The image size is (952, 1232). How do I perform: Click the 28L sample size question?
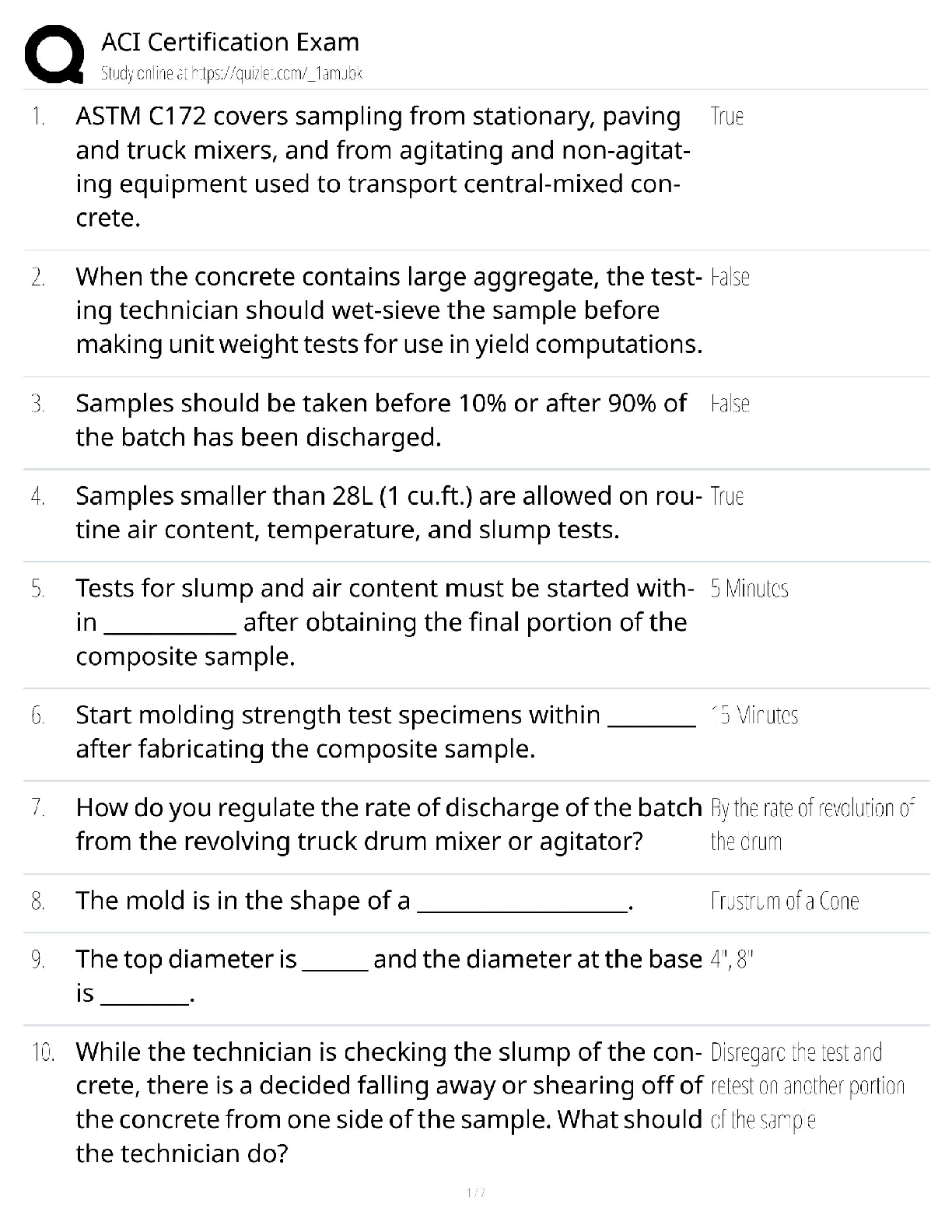[389, 513]
